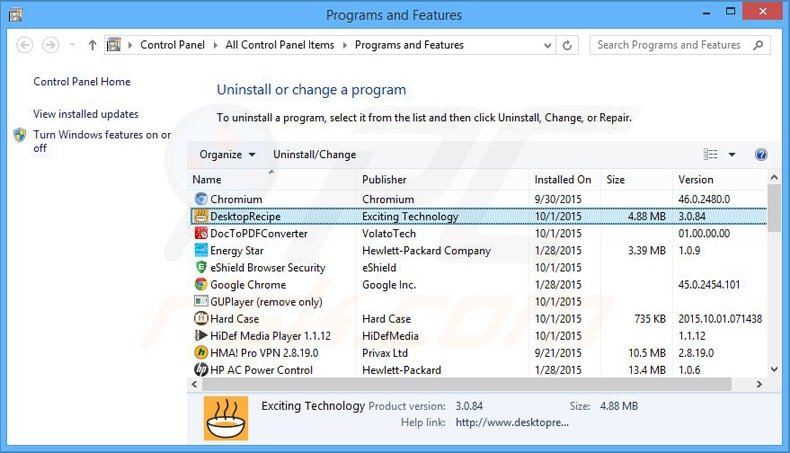Expand the view options dropdown arrow

click(x=732, y=155)
